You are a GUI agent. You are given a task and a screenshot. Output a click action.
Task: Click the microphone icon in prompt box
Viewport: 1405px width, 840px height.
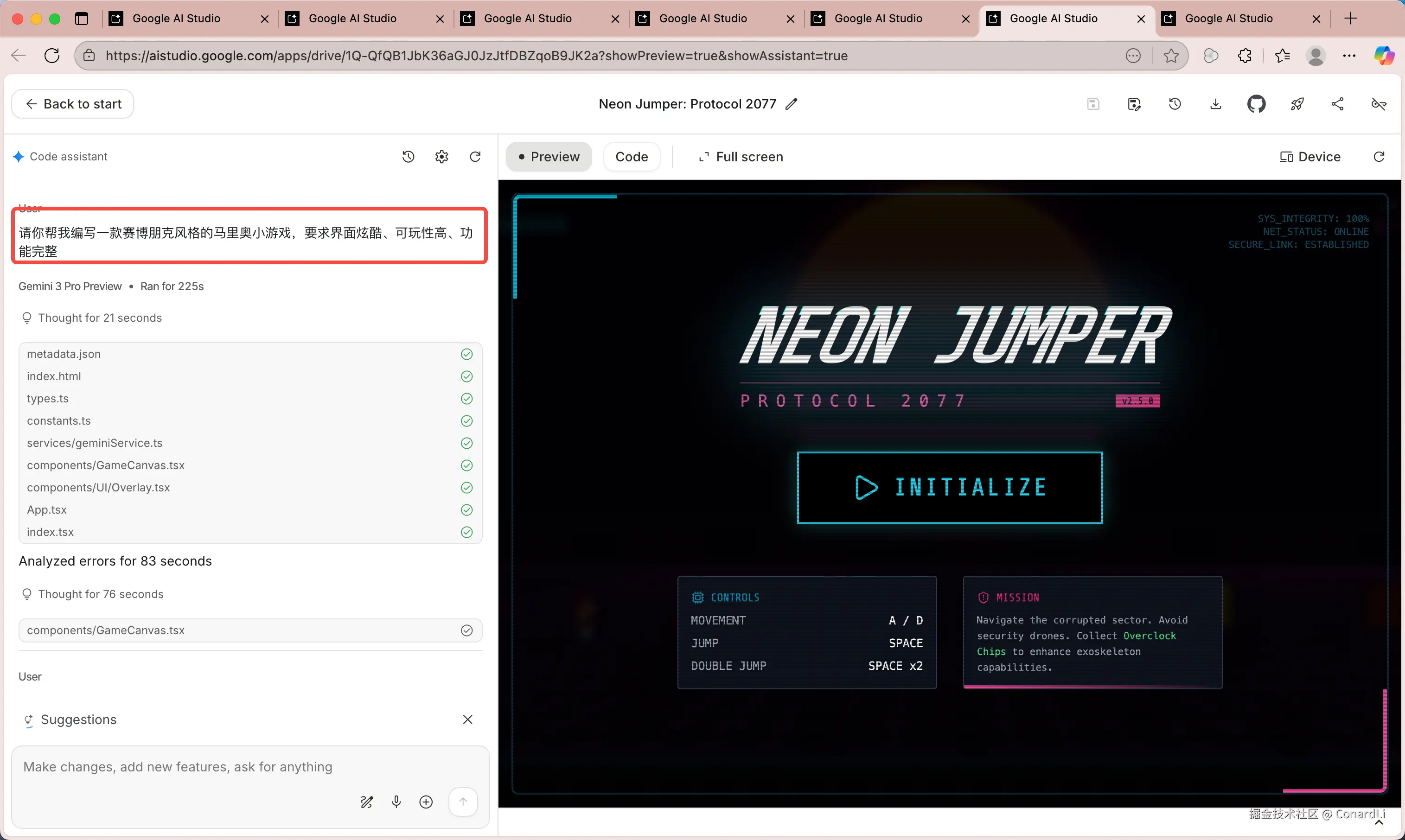tap(396, 802)
